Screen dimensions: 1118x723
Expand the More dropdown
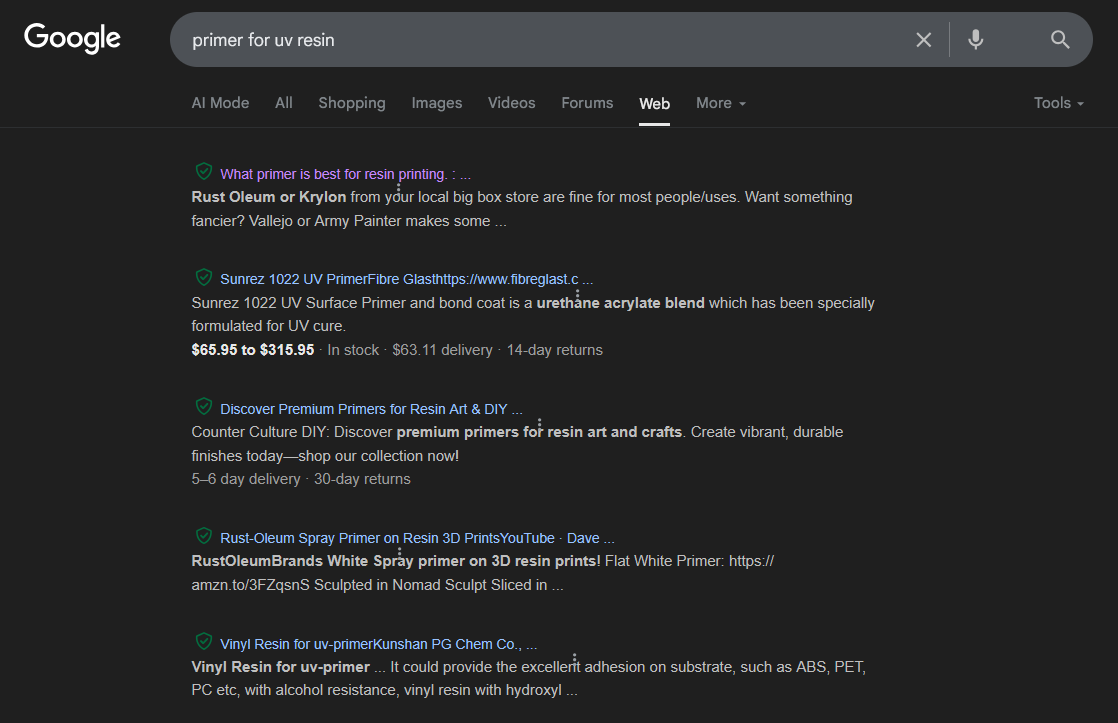coord(721,103)
